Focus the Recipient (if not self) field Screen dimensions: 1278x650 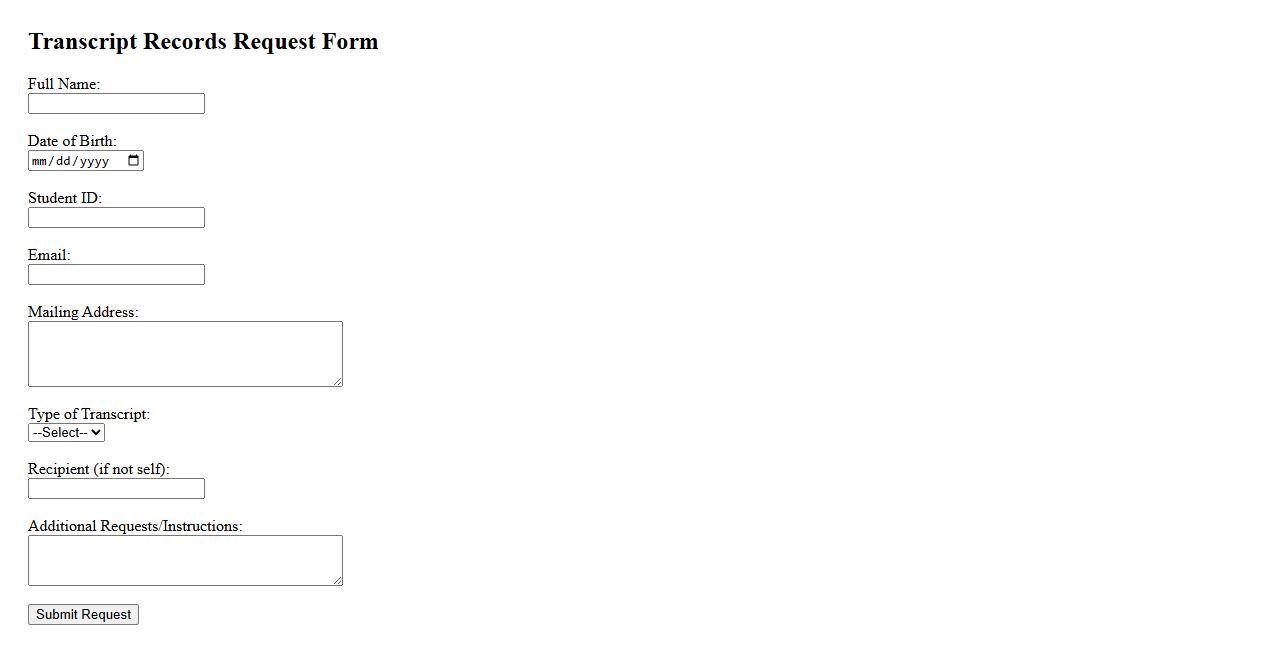coord(116,489)
